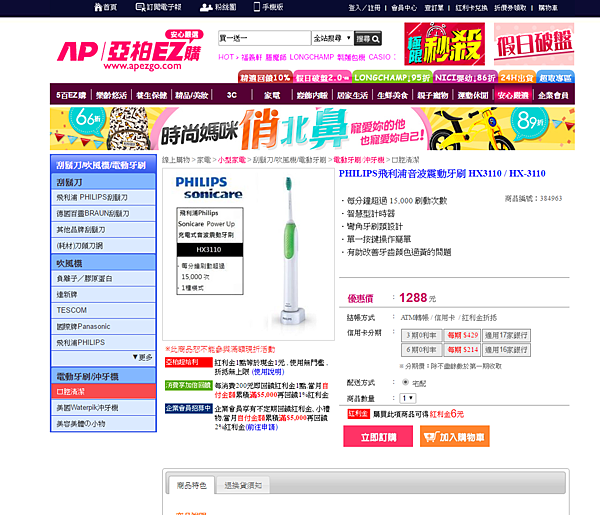The image size is (600, 515).
Task: Click the CASIO hot keyword link
Action: pyautogui.click(x=379, y=57)
